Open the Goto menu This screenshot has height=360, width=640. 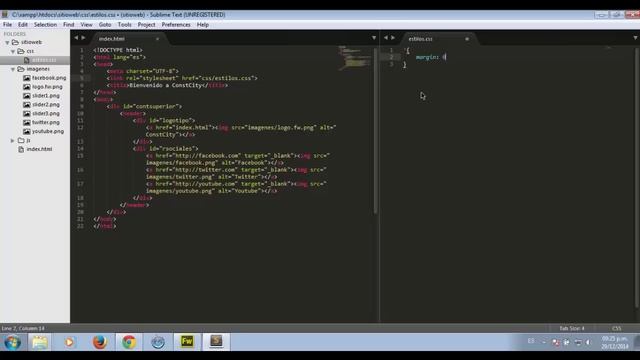coord(105,24)
